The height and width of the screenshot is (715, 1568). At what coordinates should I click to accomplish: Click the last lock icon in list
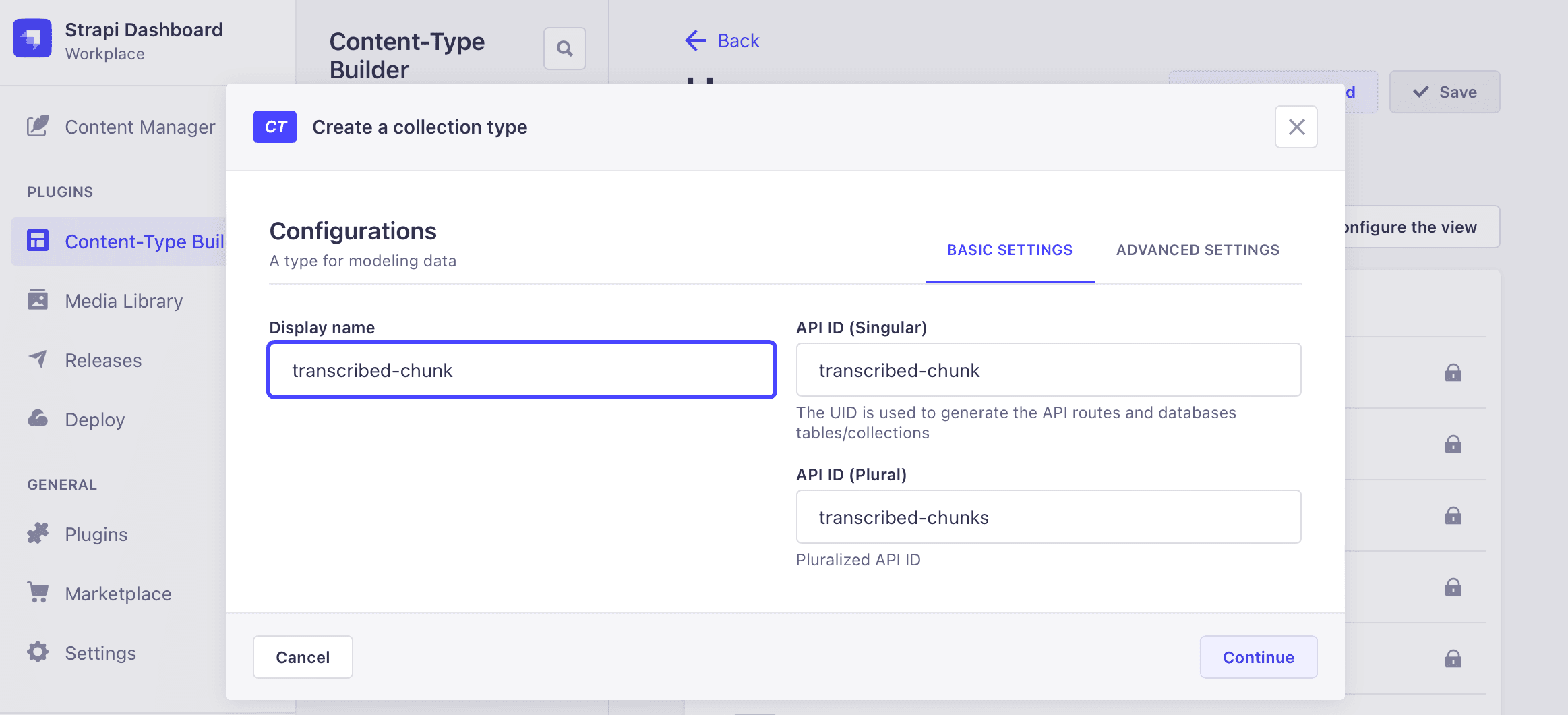(1453, 658)
